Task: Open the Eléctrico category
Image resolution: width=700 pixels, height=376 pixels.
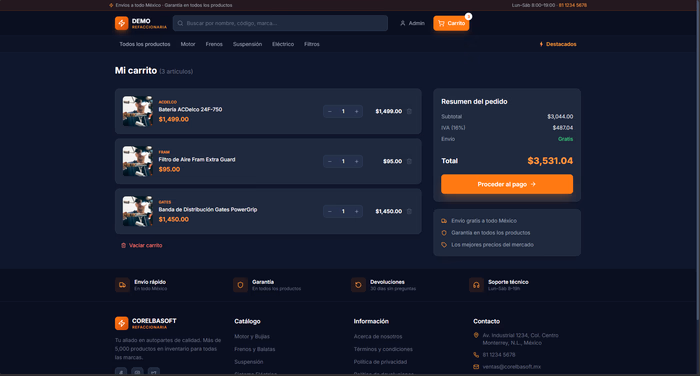Action: (283, 44)
